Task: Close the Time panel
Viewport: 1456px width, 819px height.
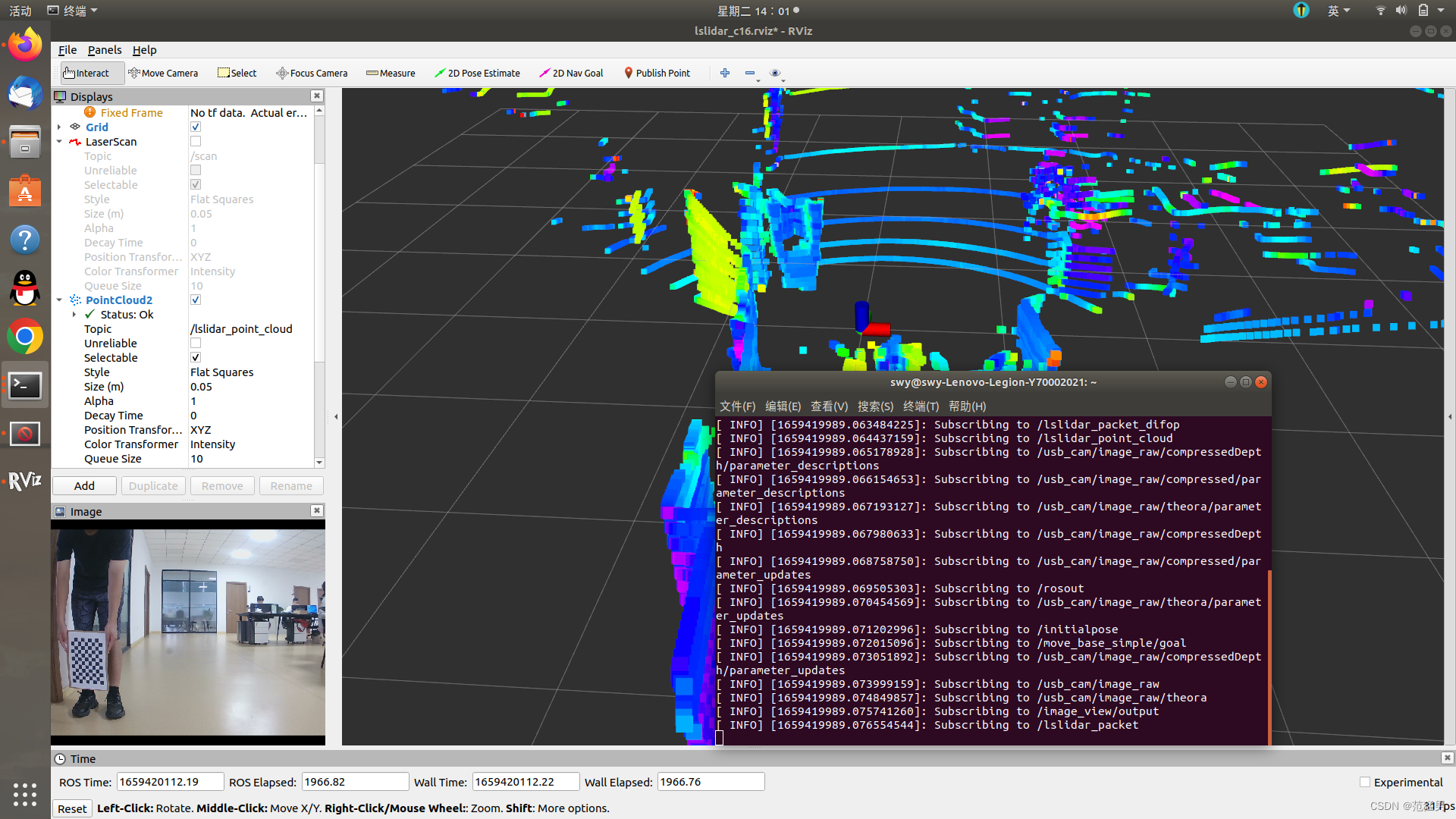Action: (1447, 758)
